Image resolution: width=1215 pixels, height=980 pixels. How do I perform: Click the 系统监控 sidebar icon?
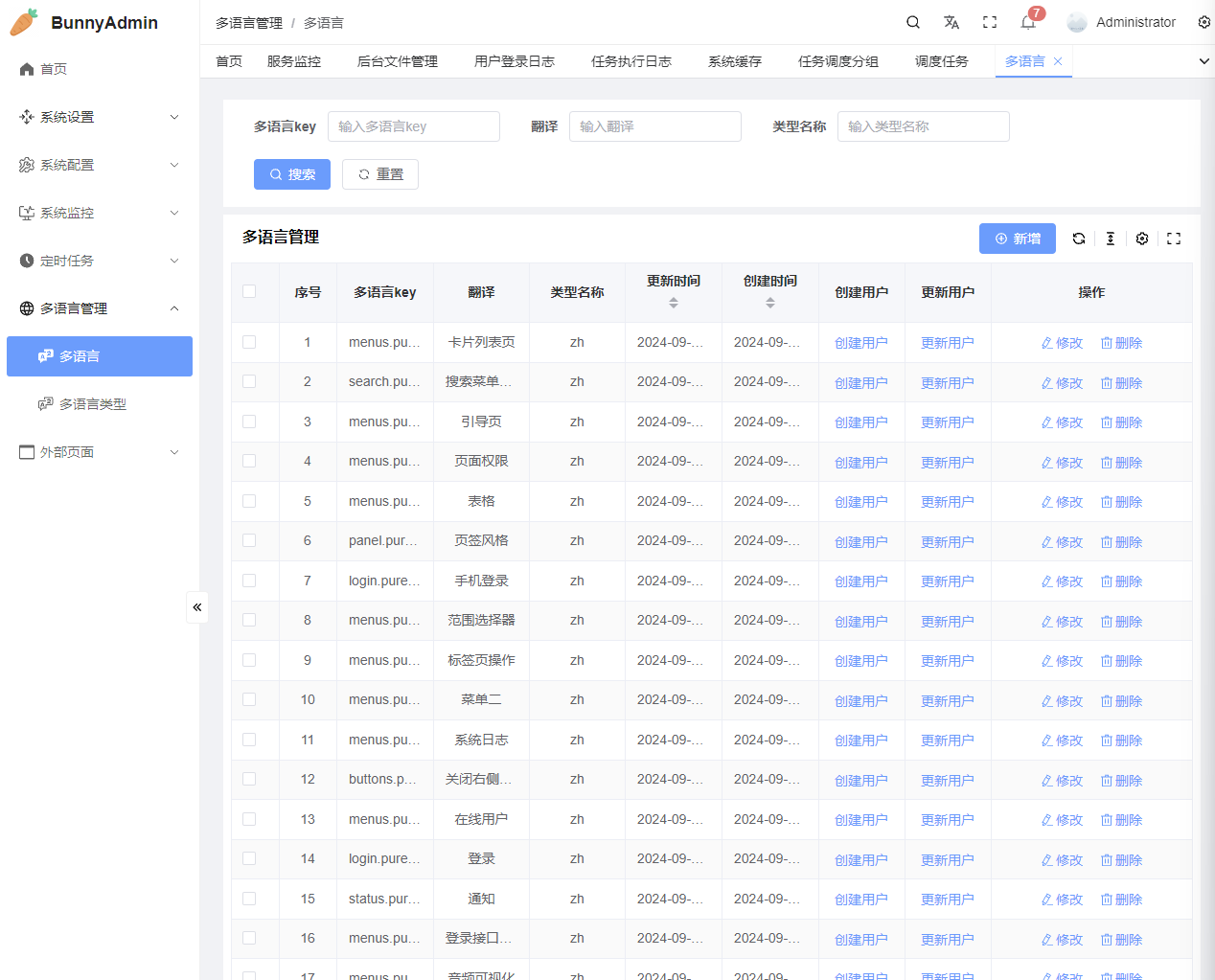click(27, 213)
